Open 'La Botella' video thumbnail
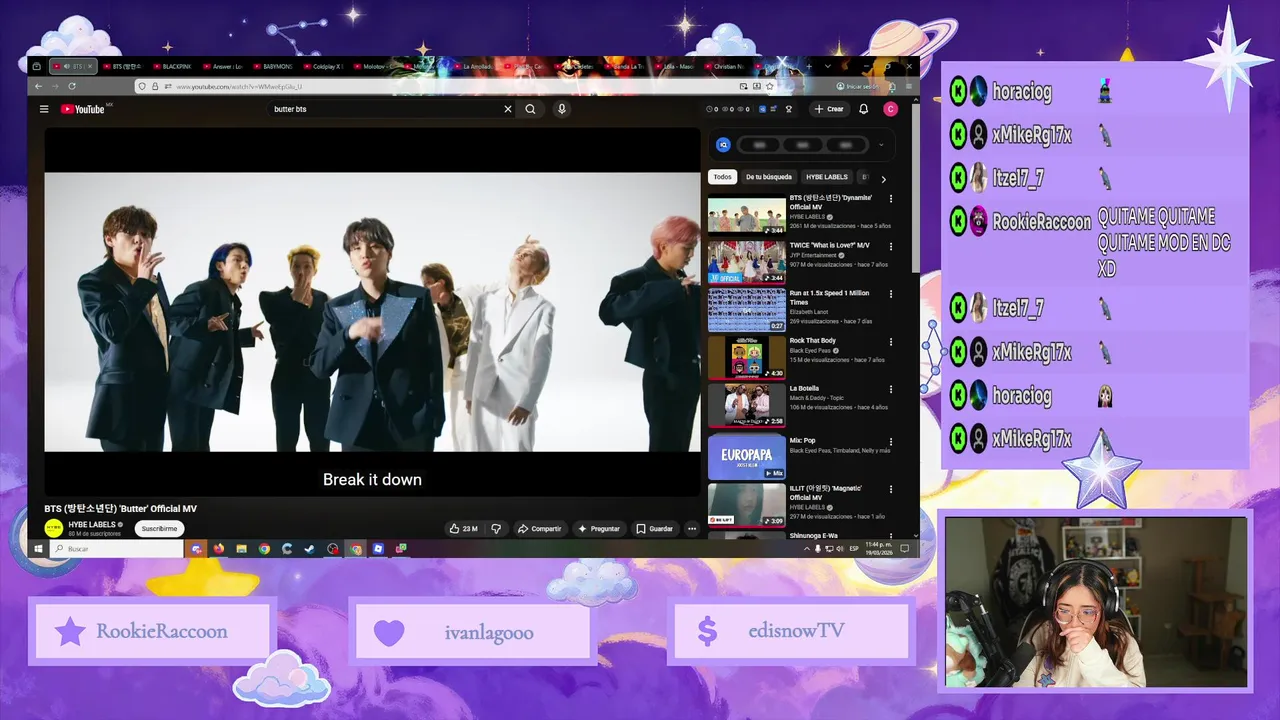Screen dimensions: 1280x720 747,407
